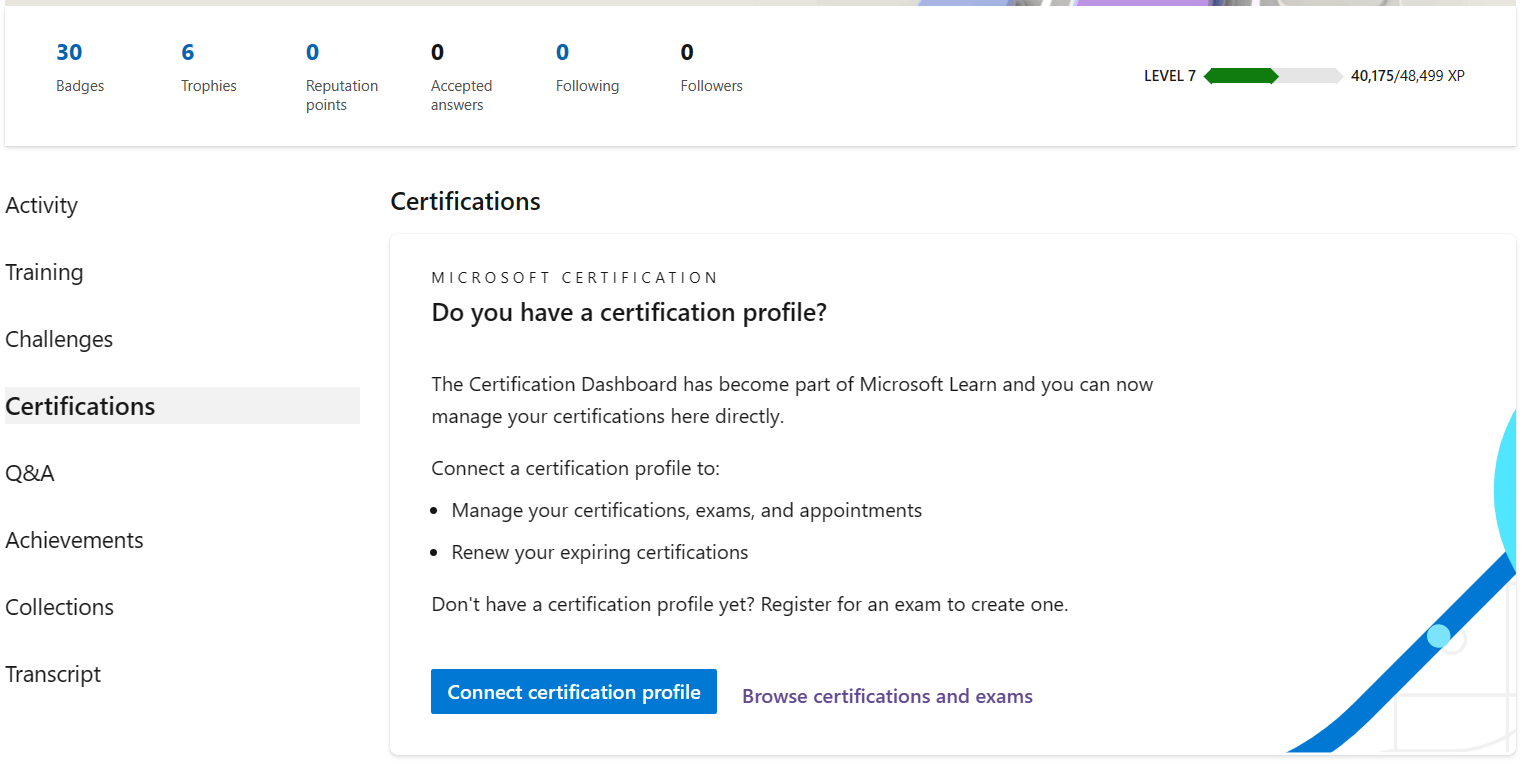Click 'Connect a certification profile to:' text
Viewport: 1523px width, 781px height.
(x=576, y=468)
